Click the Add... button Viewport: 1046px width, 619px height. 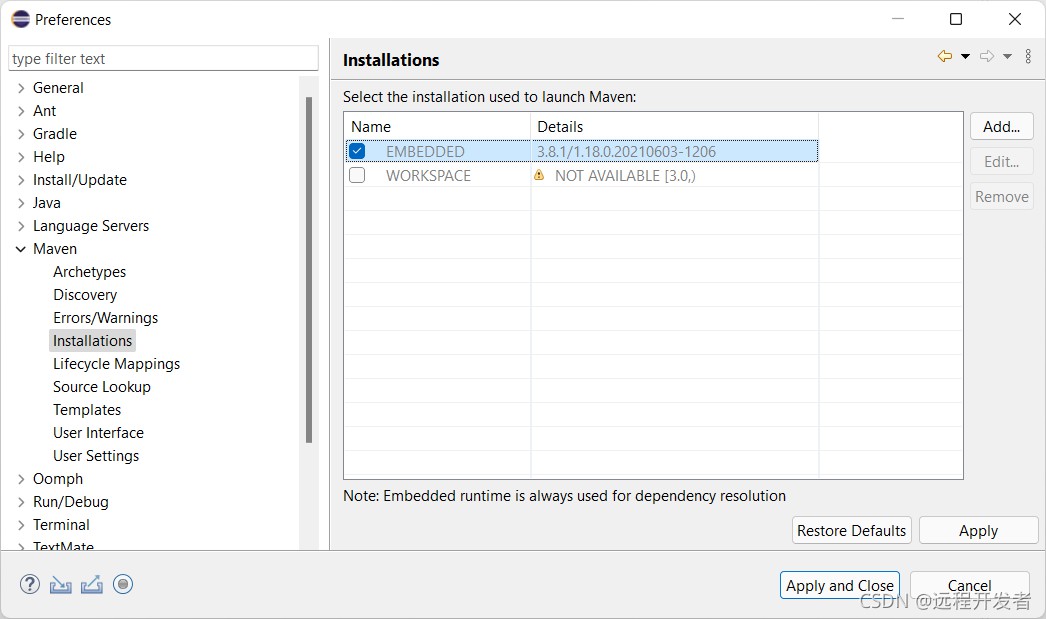pos(1001,127)
